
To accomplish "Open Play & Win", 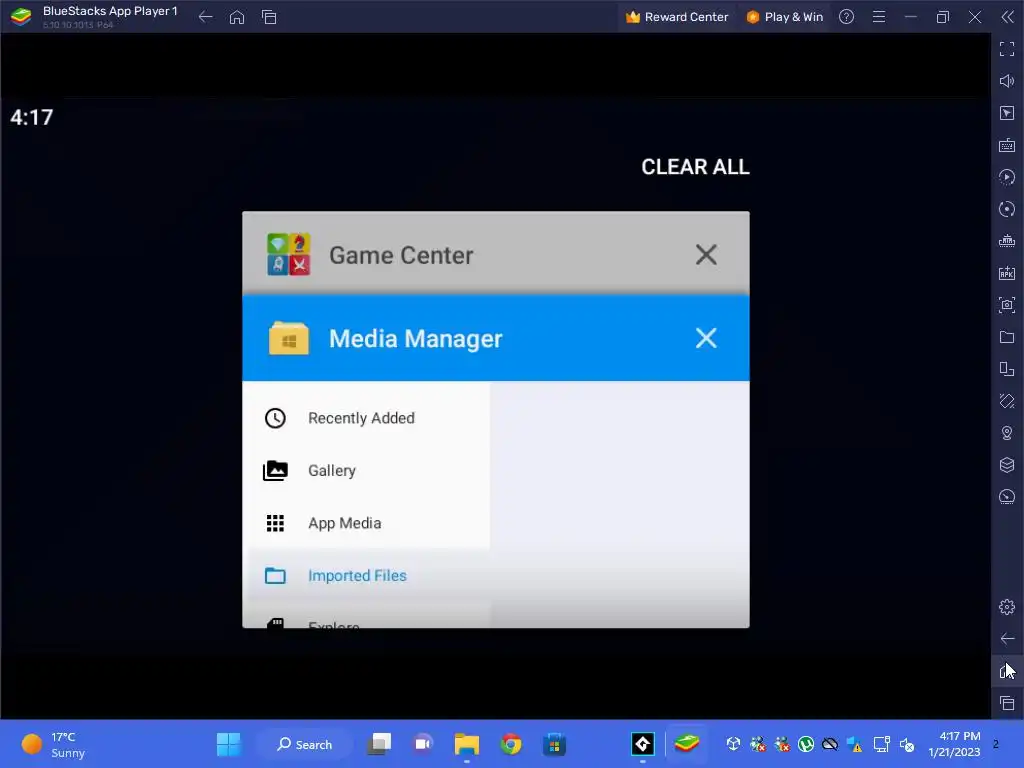I will [x=784, y=17].
